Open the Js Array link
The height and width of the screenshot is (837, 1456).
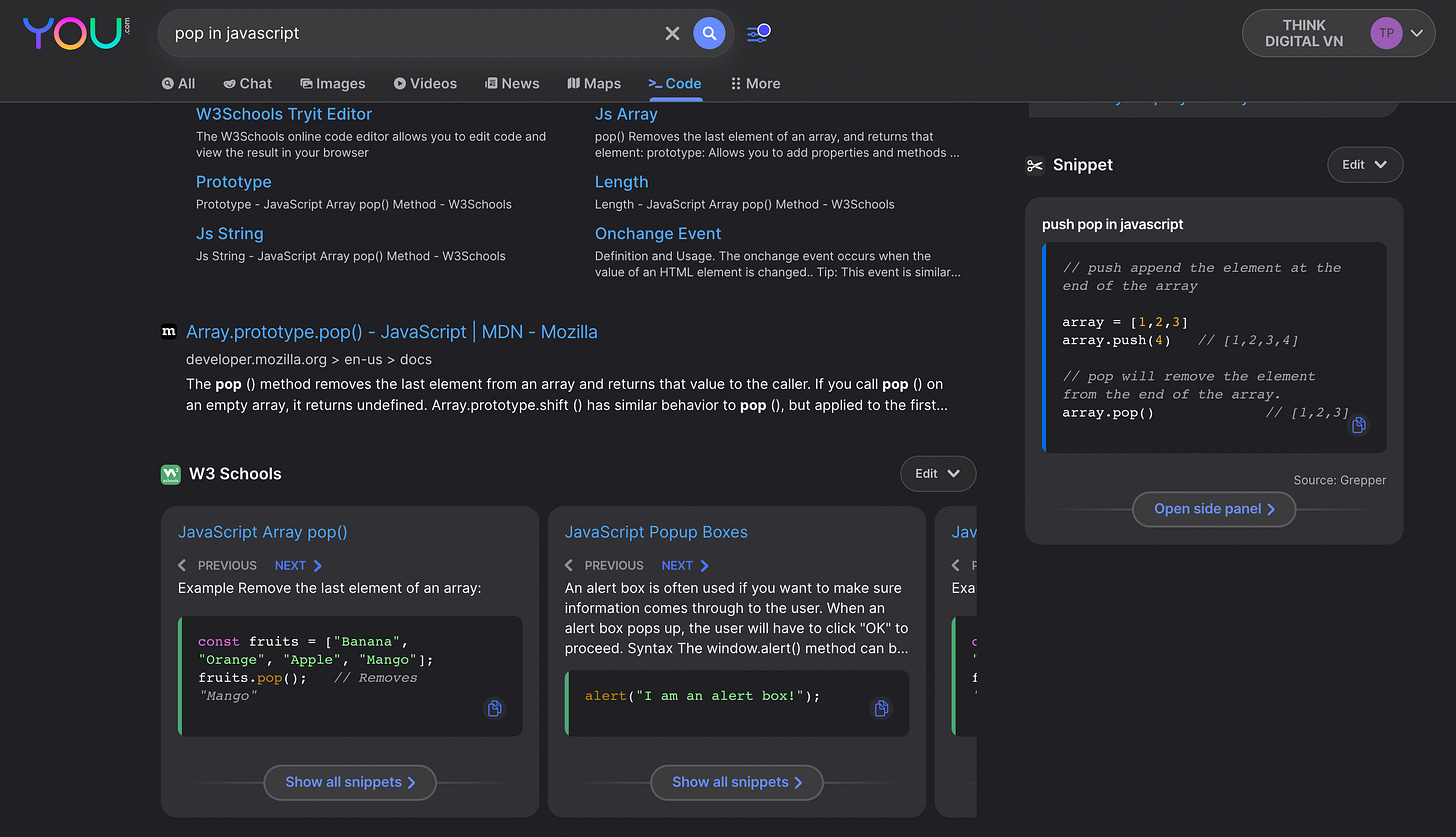point(626,114)
